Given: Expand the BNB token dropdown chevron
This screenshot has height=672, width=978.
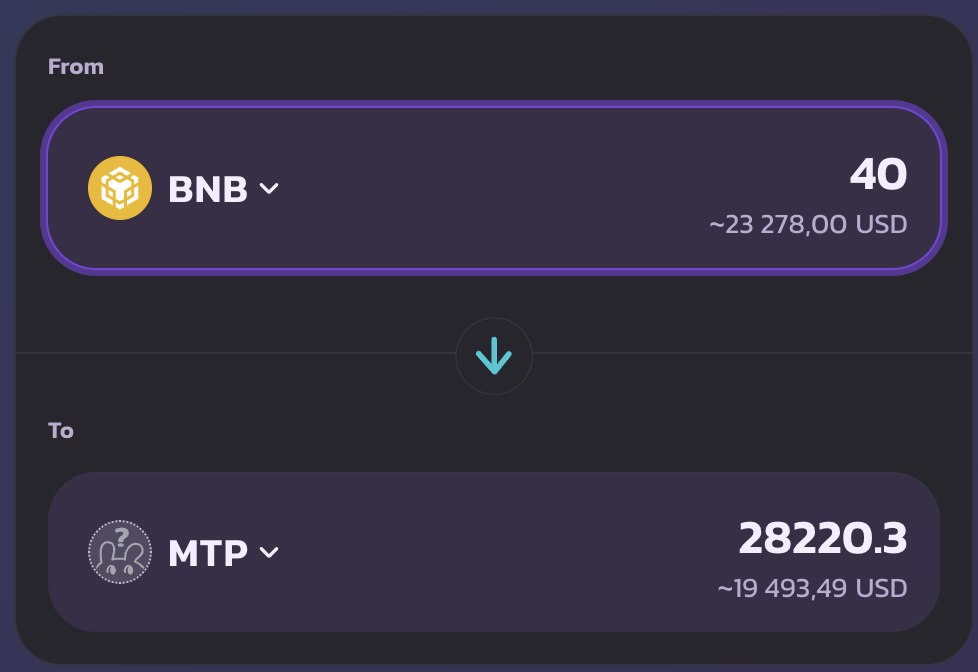Looking at the screenshot, I should pyautogui.click(x=269, y=188).
